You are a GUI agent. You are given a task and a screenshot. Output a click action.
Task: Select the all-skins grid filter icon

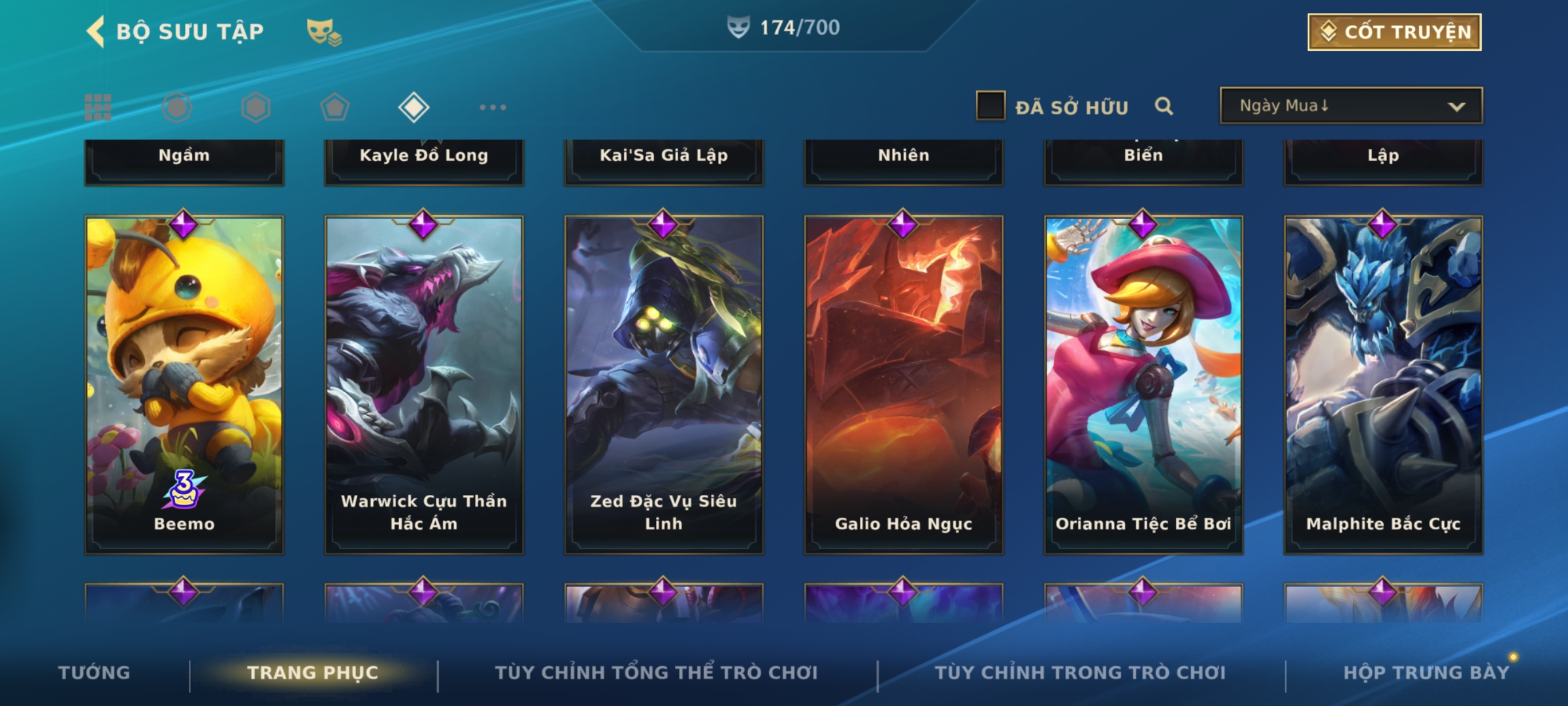point(98,107)
